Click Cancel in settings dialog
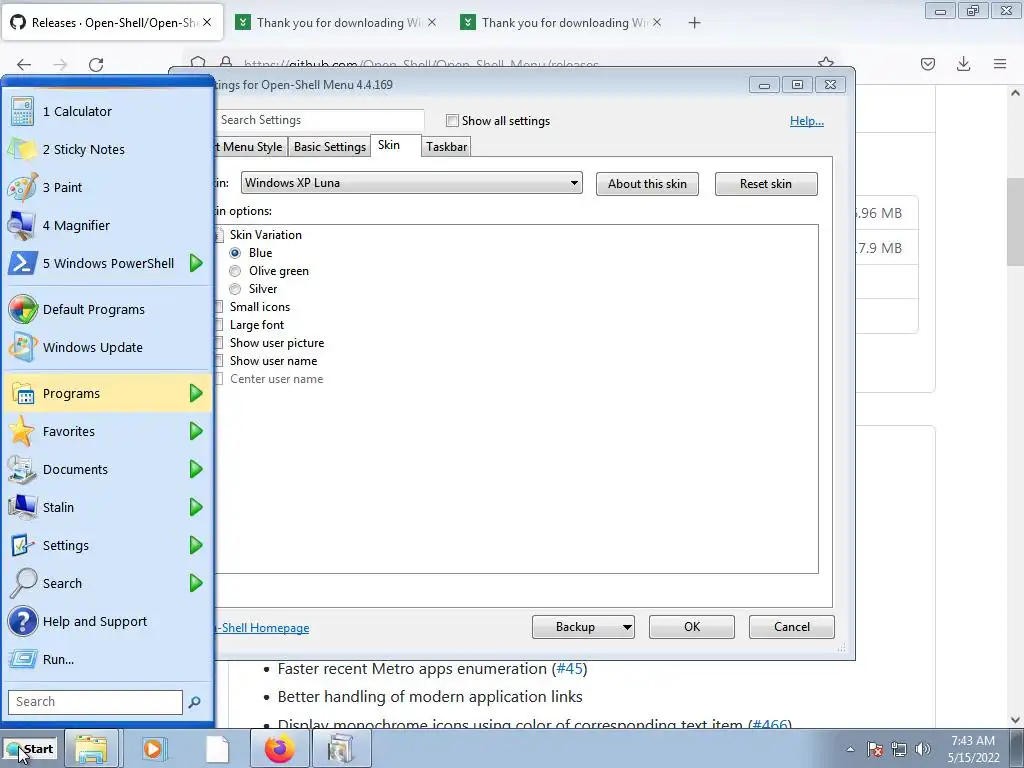 pyautogui.click(x=792, y=627)
